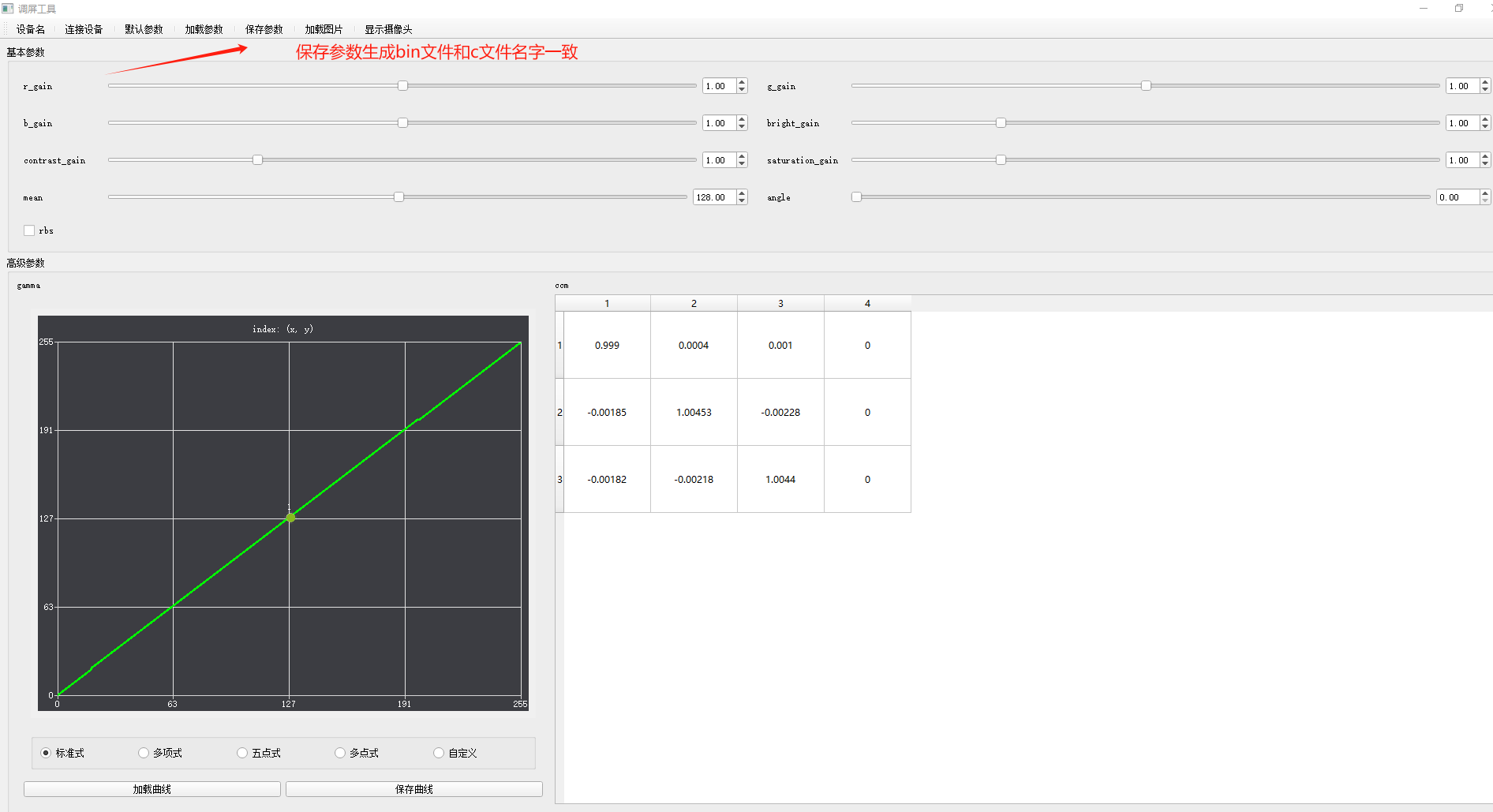1493x812 pixels.
Task: Click 连接设备 in the menu bar
Action: (x=84, y=29)
